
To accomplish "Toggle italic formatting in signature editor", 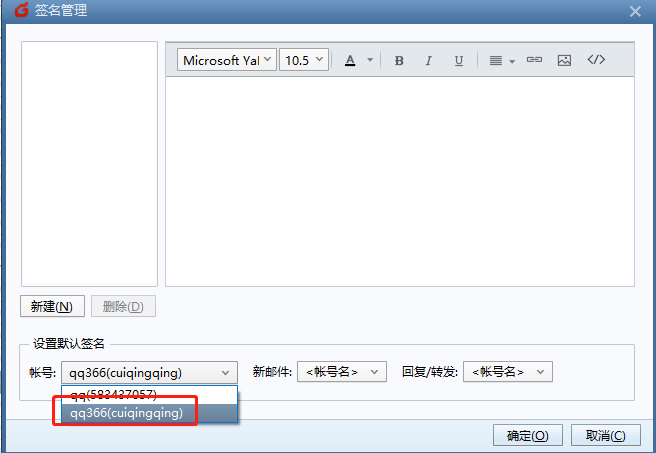I will [428, 60].
